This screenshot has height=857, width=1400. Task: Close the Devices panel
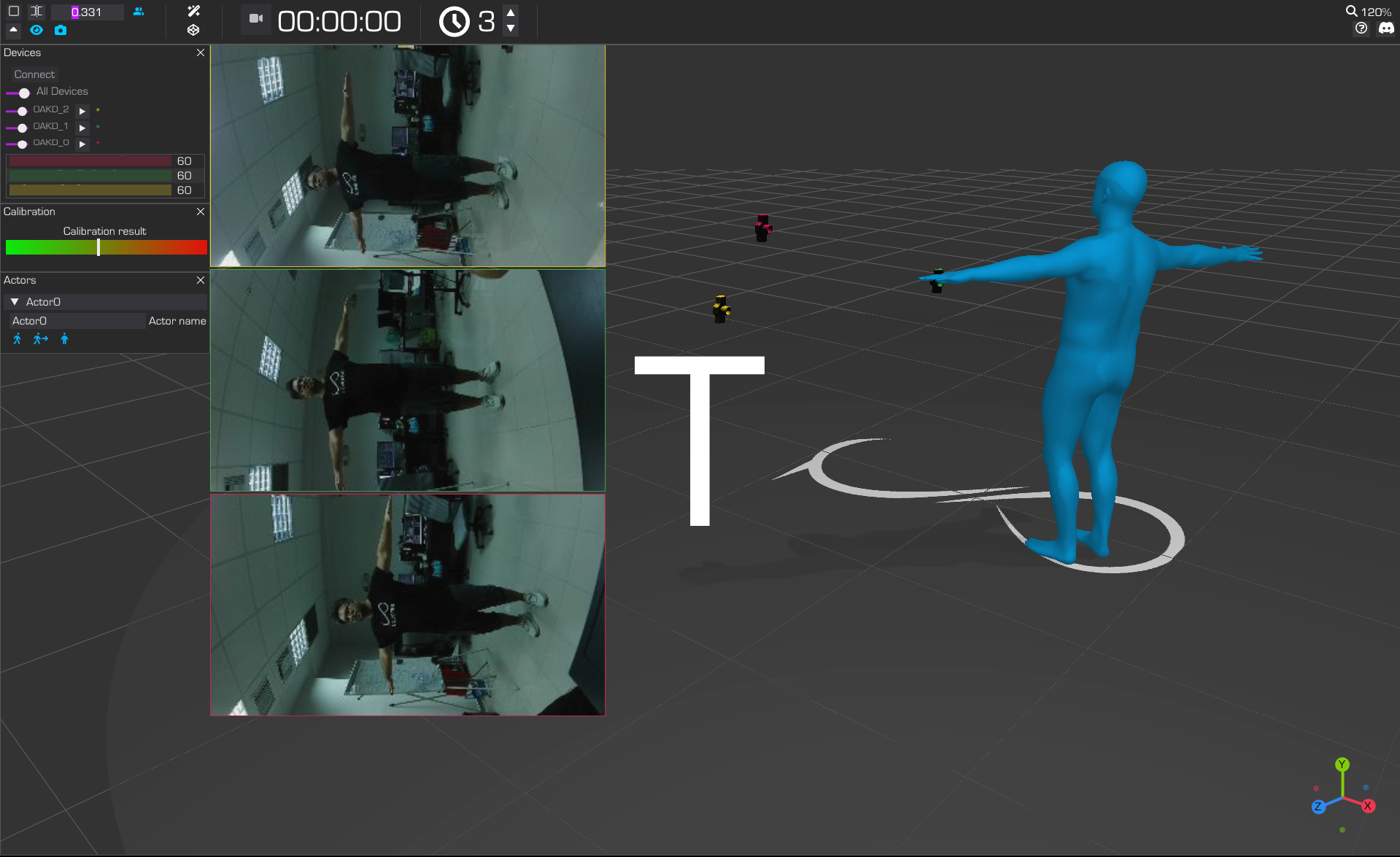click(201, 53)
